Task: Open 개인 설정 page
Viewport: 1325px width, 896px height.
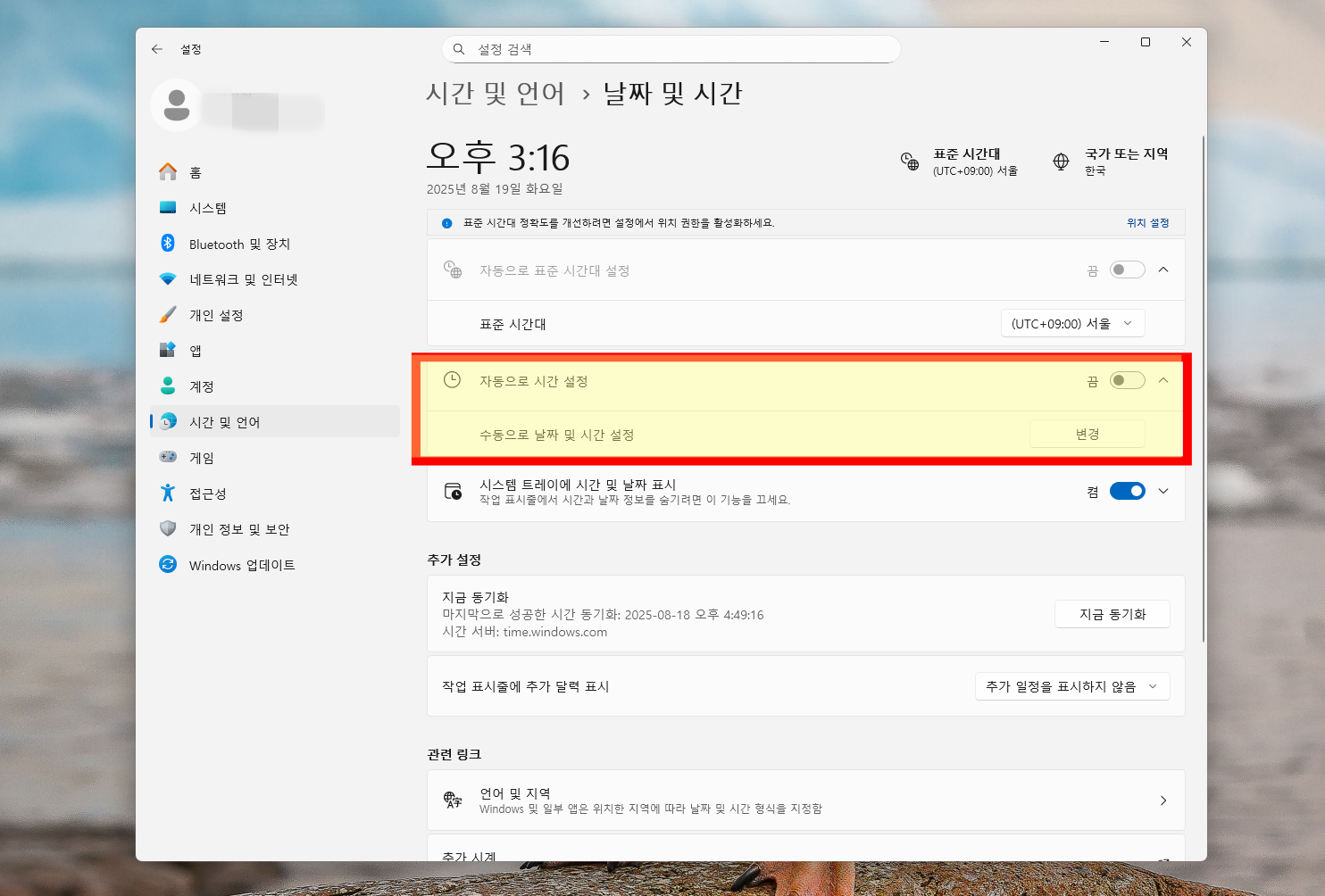Action: [x=275, y=314]
